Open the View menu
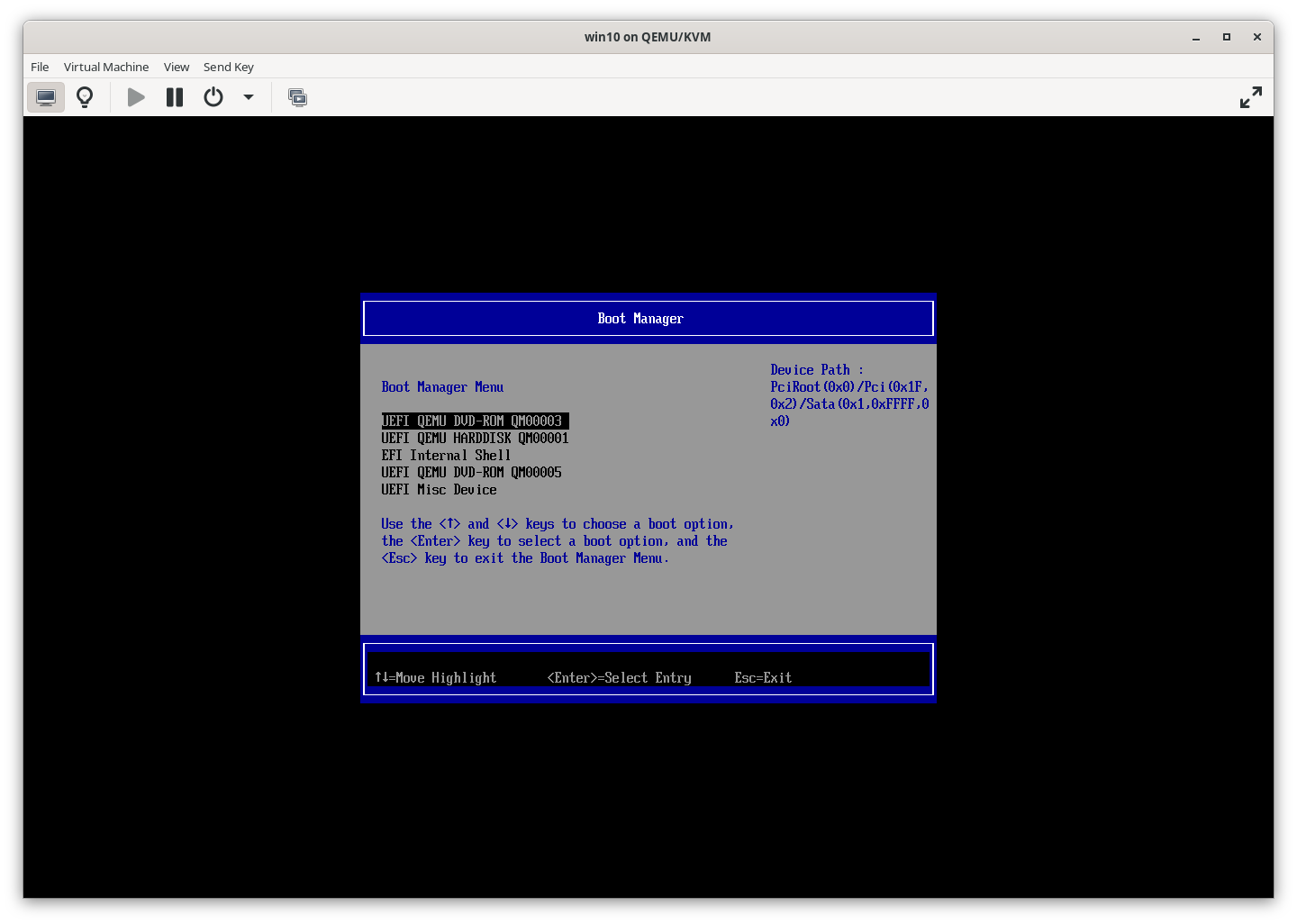The height and width of the screenshot is (924, 1297). (x=177, y=67)
